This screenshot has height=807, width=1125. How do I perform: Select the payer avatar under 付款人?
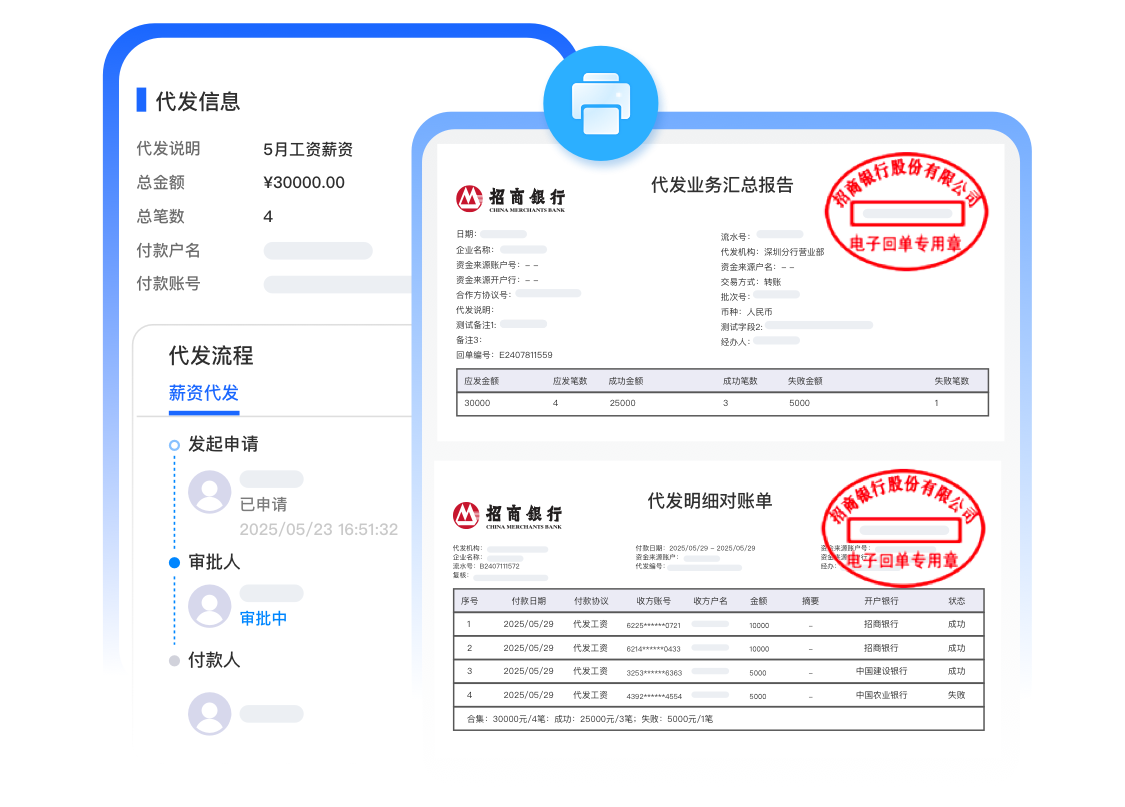pyautogui.click(x=210, y=713)
